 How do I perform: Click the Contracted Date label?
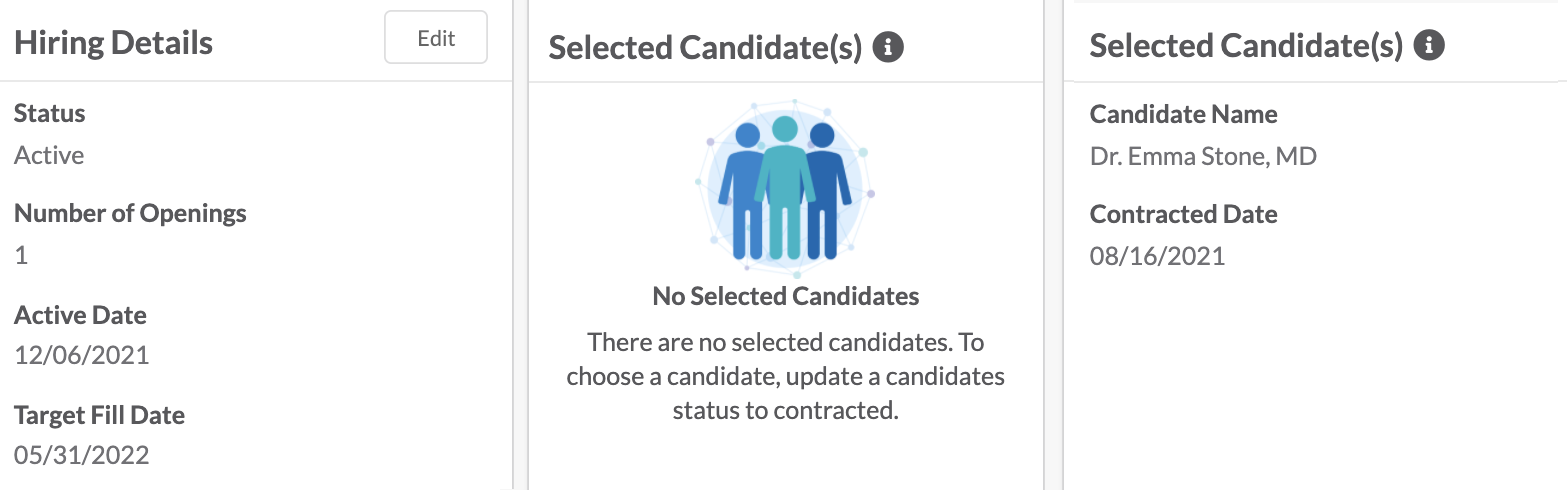coord(1184,214)
